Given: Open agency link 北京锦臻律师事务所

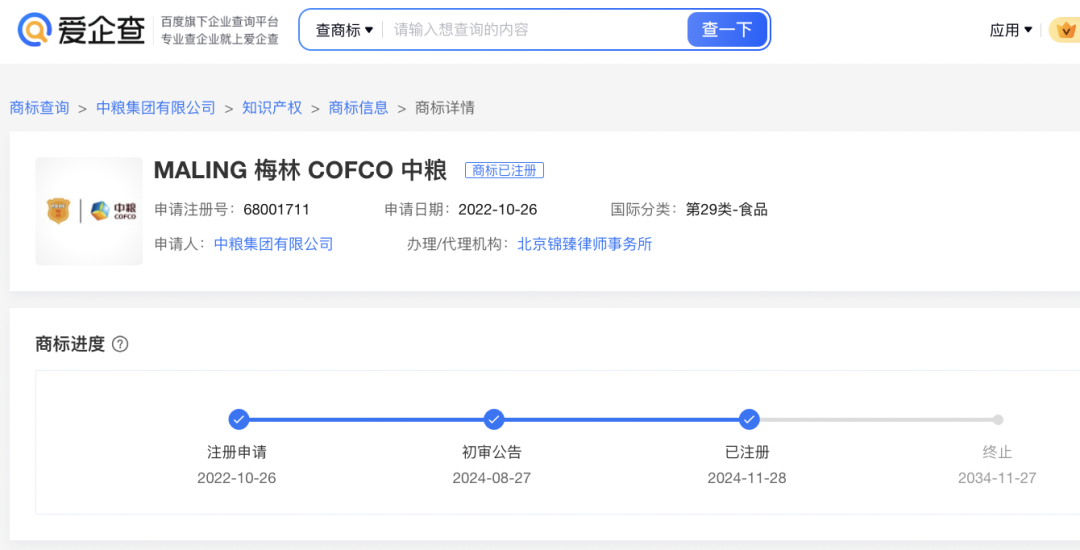Looking at the screenshot, I should point(584,244).
